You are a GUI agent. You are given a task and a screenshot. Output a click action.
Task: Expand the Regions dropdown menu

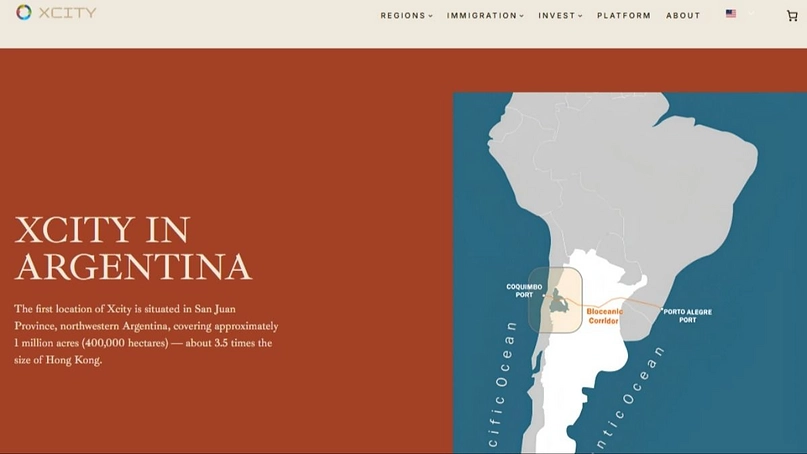click(407, 16)
